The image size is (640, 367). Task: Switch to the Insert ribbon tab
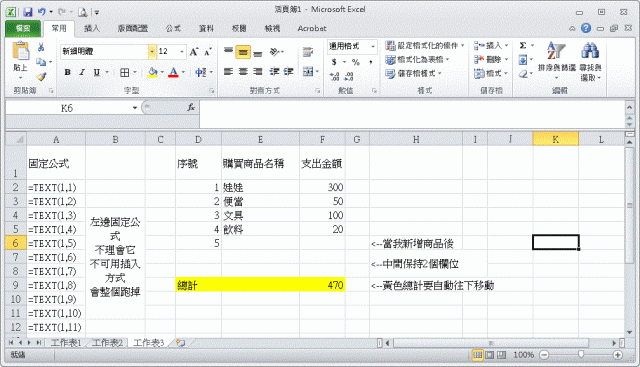[92, 28]
